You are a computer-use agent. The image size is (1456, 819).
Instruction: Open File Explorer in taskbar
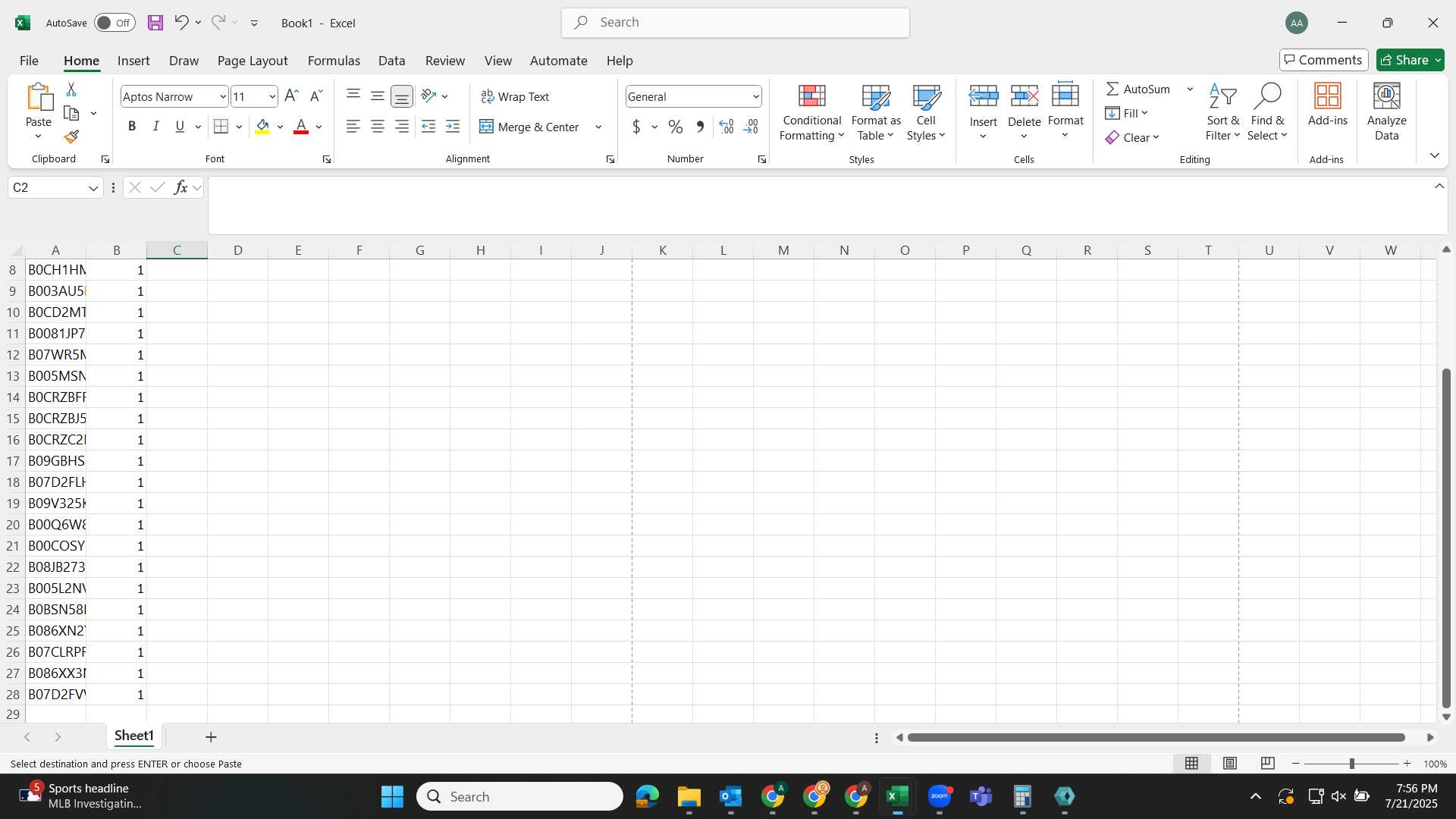689,796
